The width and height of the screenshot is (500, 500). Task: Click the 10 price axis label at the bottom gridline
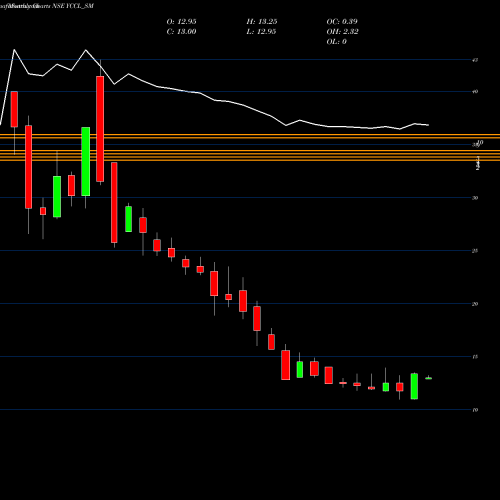(475, 410)
